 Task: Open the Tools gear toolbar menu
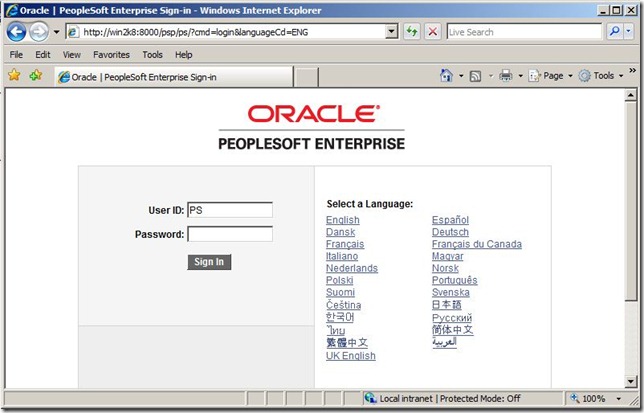[x=601, y=76]
